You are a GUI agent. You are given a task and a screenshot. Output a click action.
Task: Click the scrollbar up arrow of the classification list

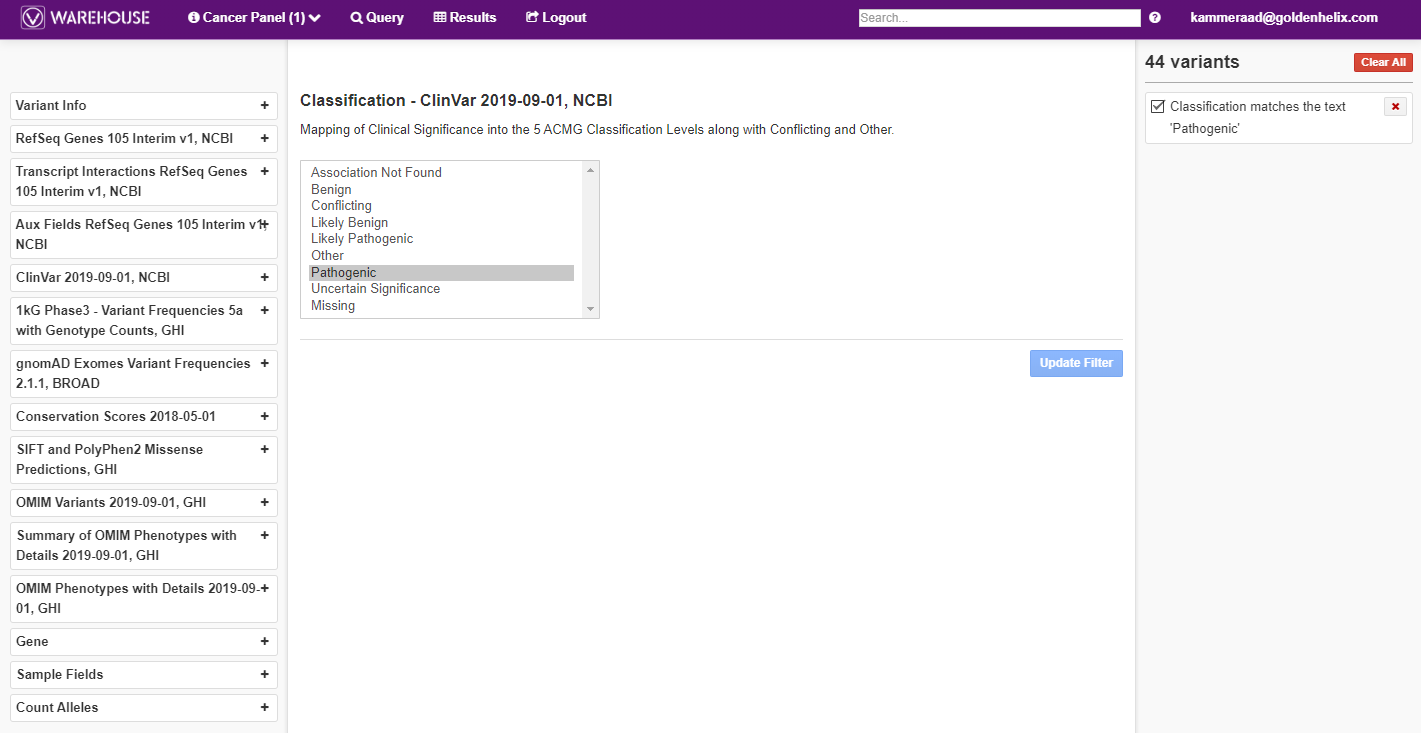pyautogui.click(x=589, y=170)
